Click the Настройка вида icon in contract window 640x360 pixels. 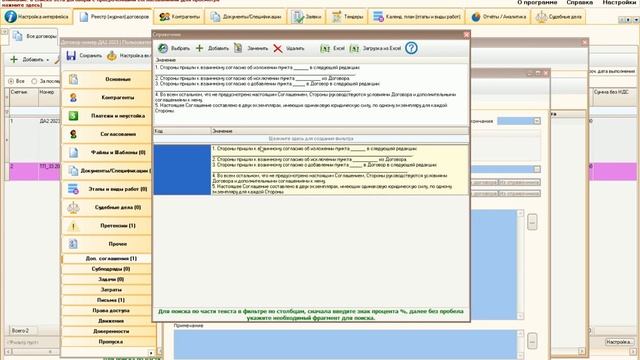pos(111,56)
